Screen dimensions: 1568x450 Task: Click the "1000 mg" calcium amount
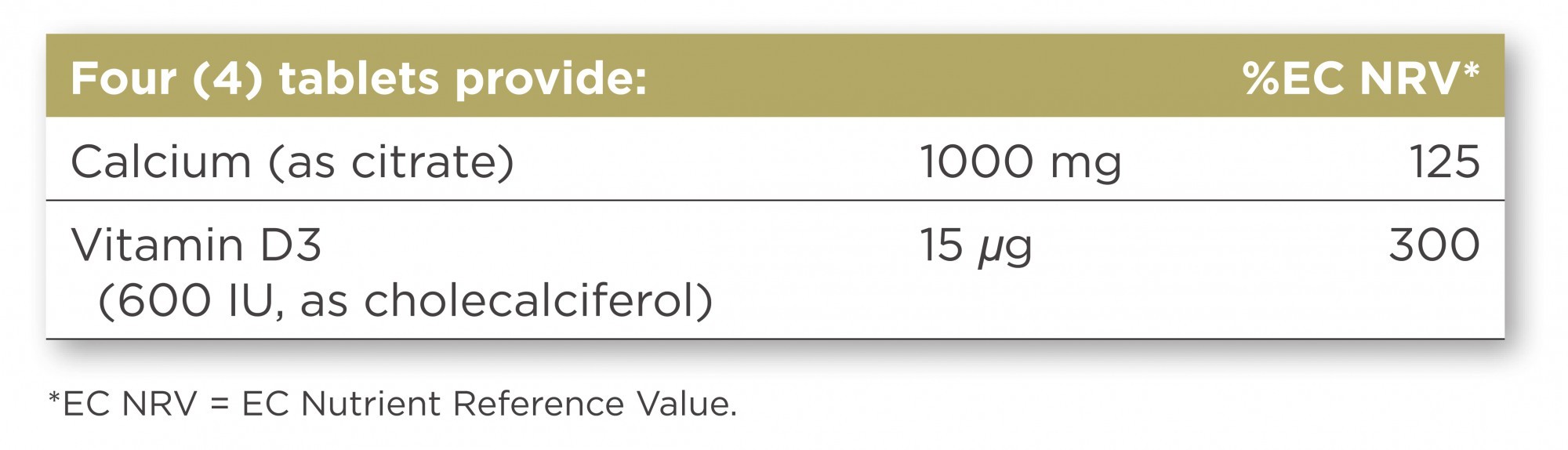(1020, 162)
